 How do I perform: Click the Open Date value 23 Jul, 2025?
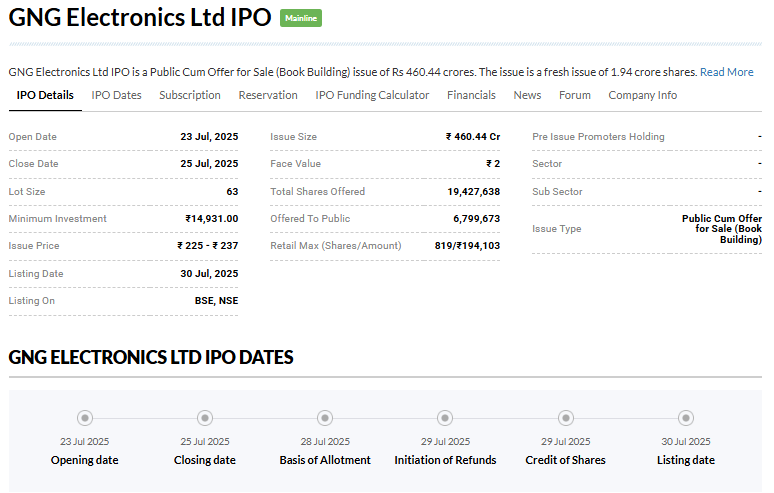pos(209,137)
